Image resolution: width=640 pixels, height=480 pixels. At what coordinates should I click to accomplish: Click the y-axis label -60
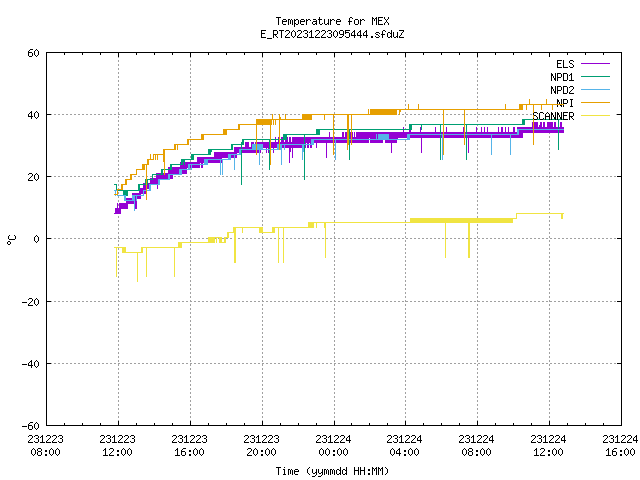click(x=31, y=426)
